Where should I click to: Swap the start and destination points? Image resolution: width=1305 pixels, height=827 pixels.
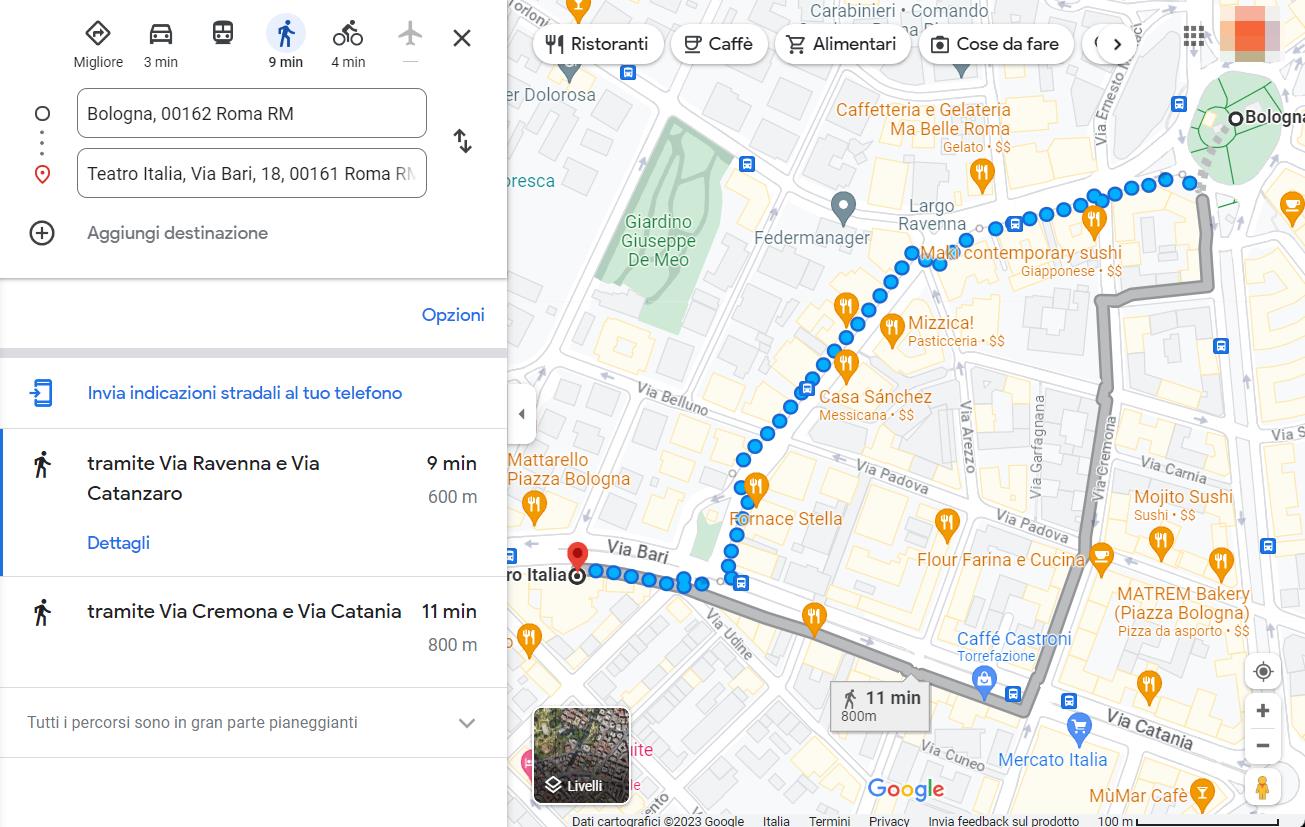(462, 141)
